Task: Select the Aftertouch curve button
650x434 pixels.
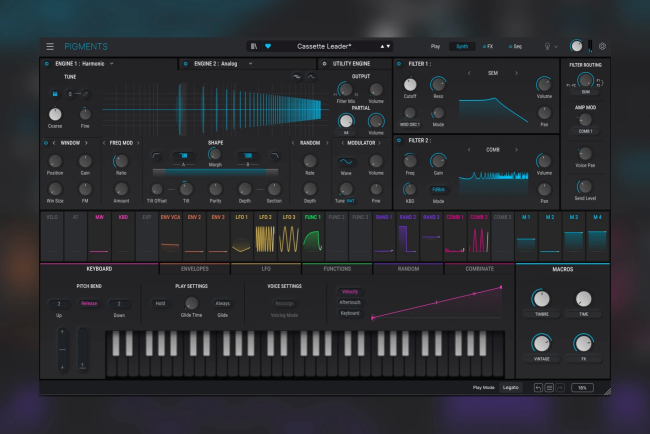Action: coord(349,303)
